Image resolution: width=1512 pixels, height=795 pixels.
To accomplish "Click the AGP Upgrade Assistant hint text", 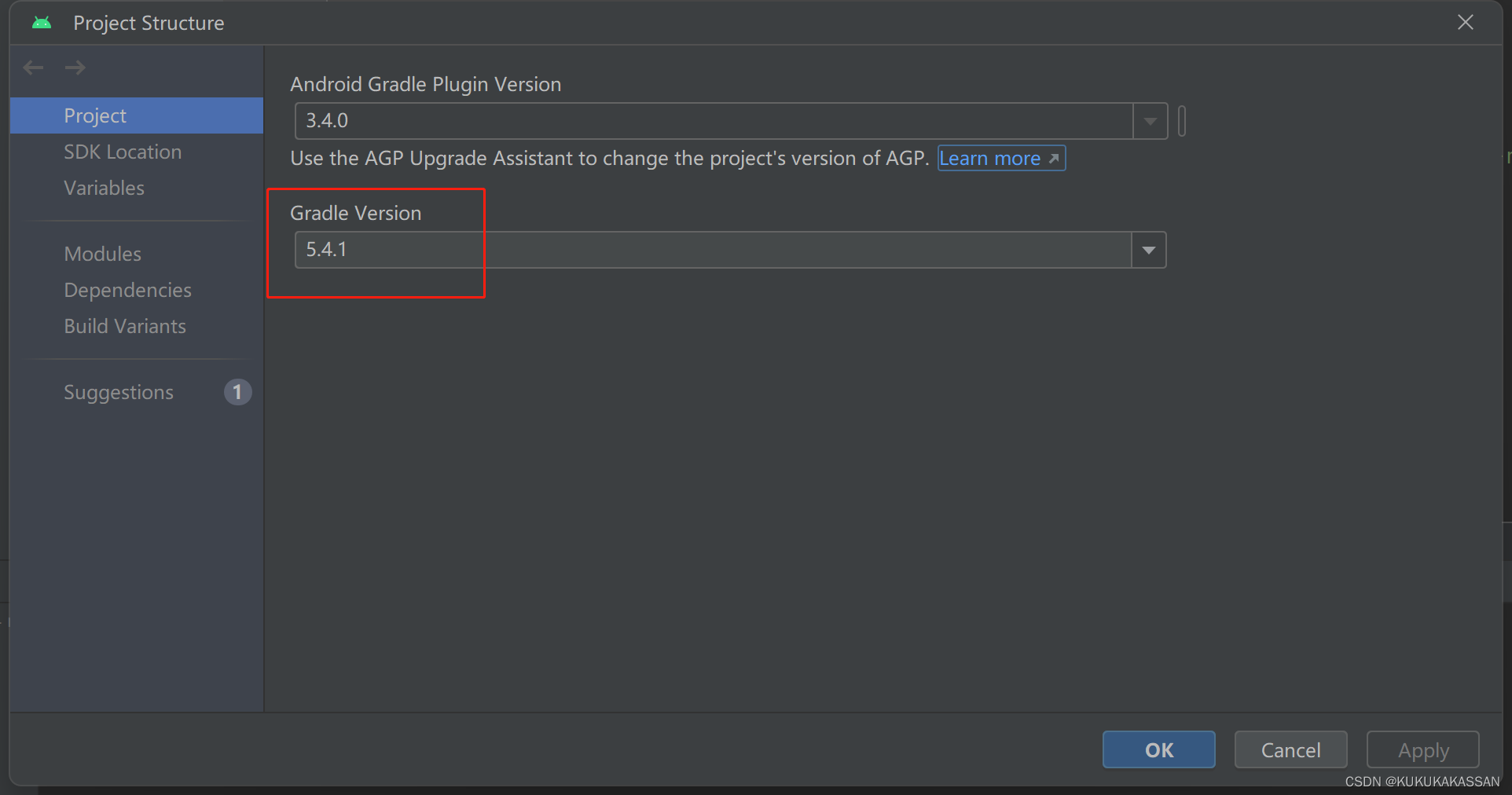I will pyautogui.click(x=610, y=158).
